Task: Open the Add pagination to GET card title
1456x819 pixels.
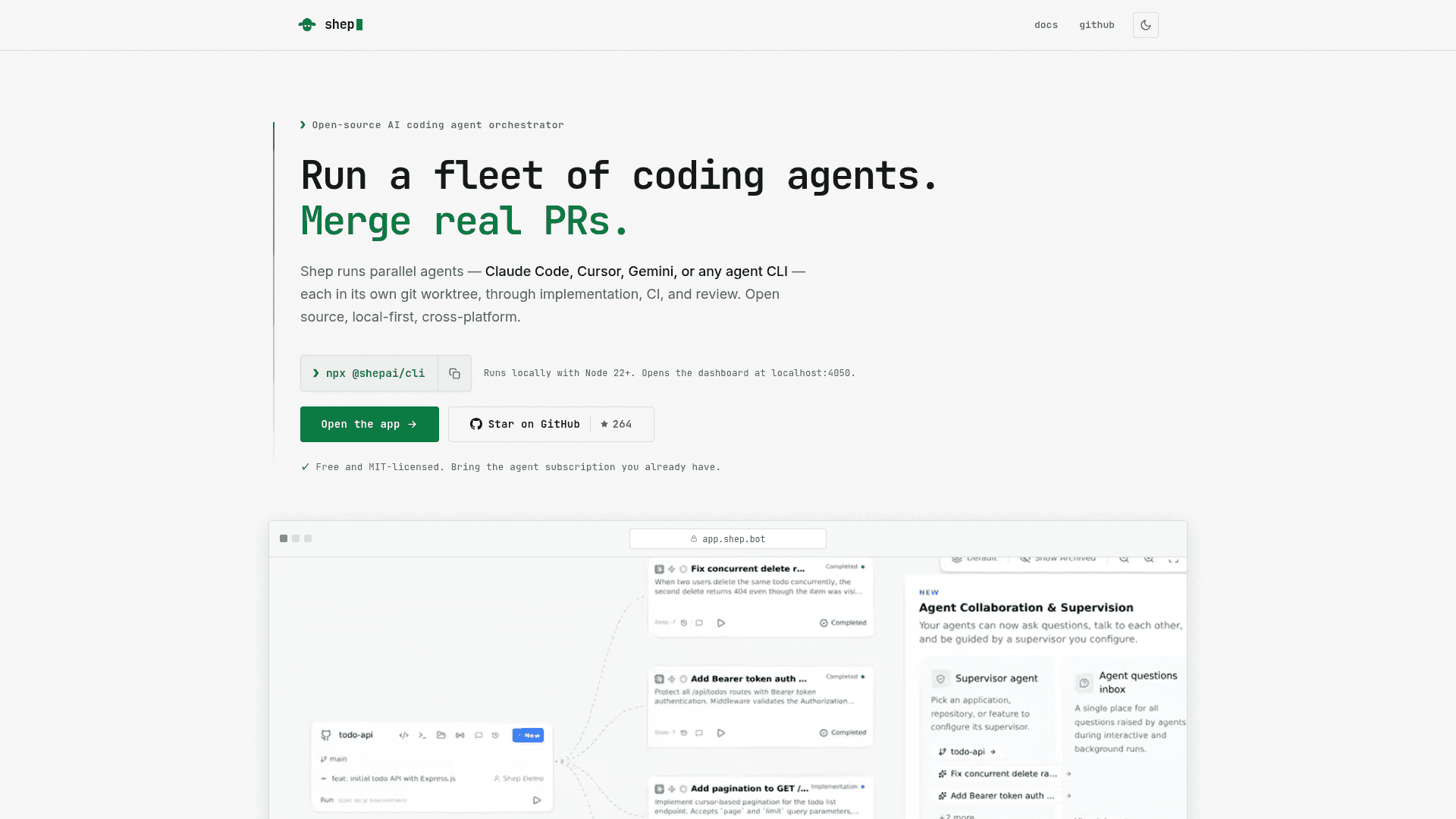Action: click(x=749, y=788)
